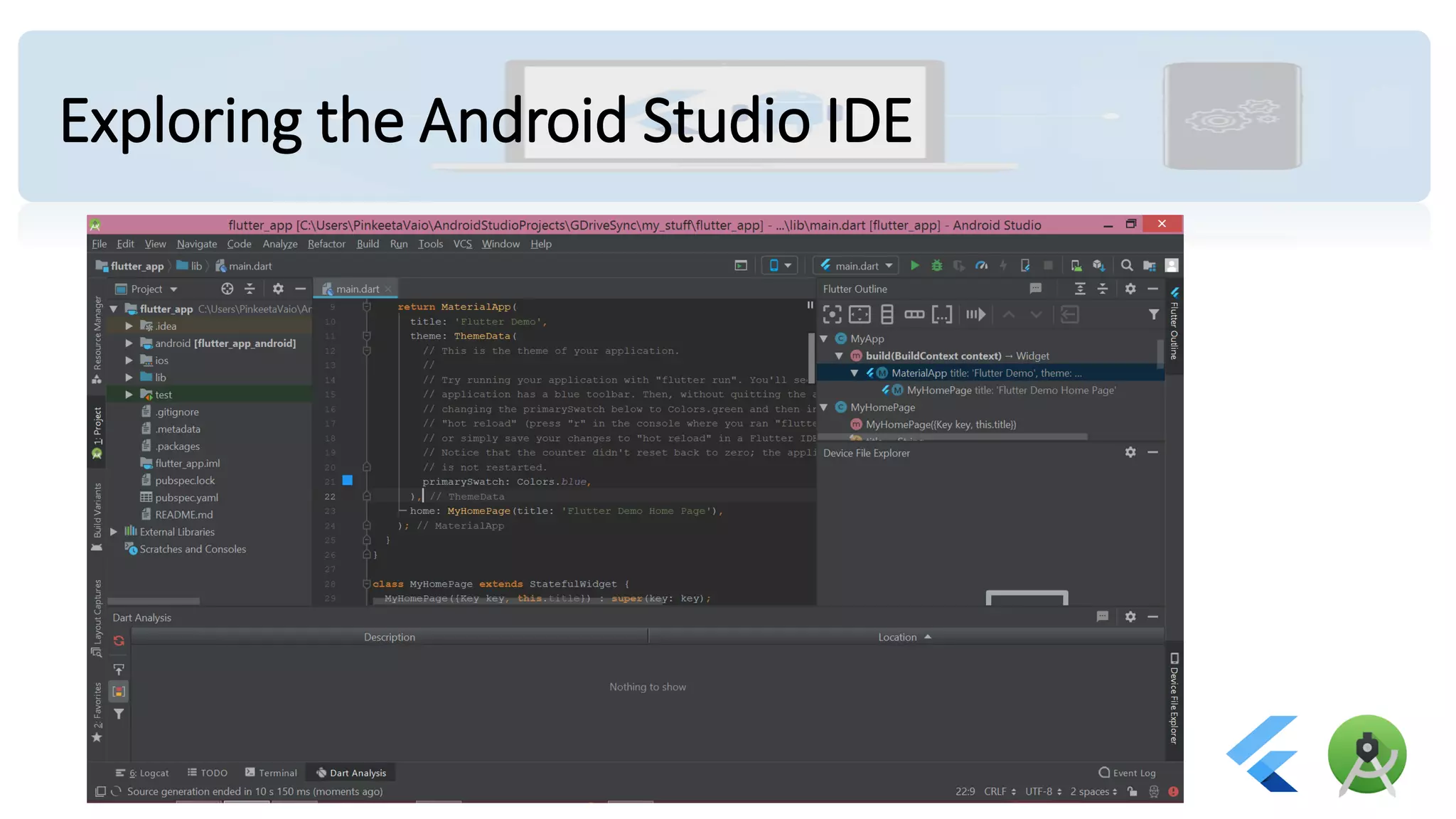Open Flutter Outline gear settings
The height and width of the screenshot is (819, 1456).
point(1130,289)
